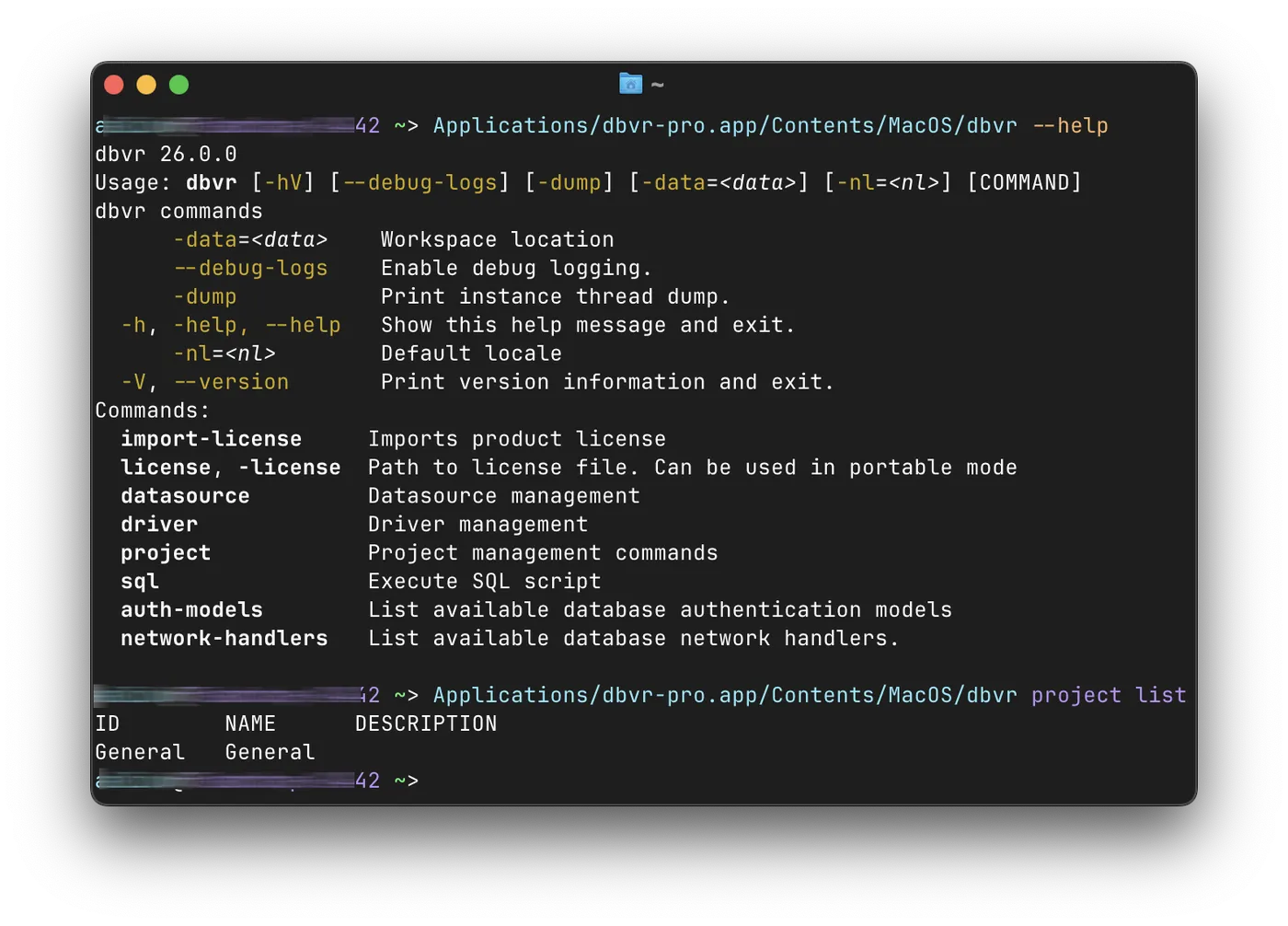Close the terminal with the red button

(114, 85)
